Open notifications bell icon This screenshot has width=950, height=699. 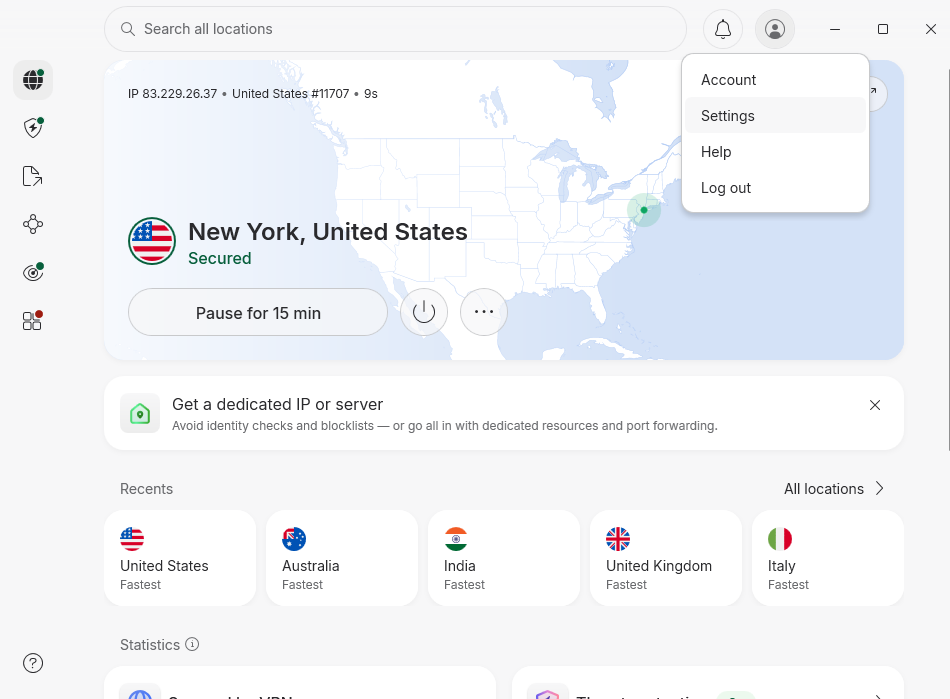coord(723,29)
